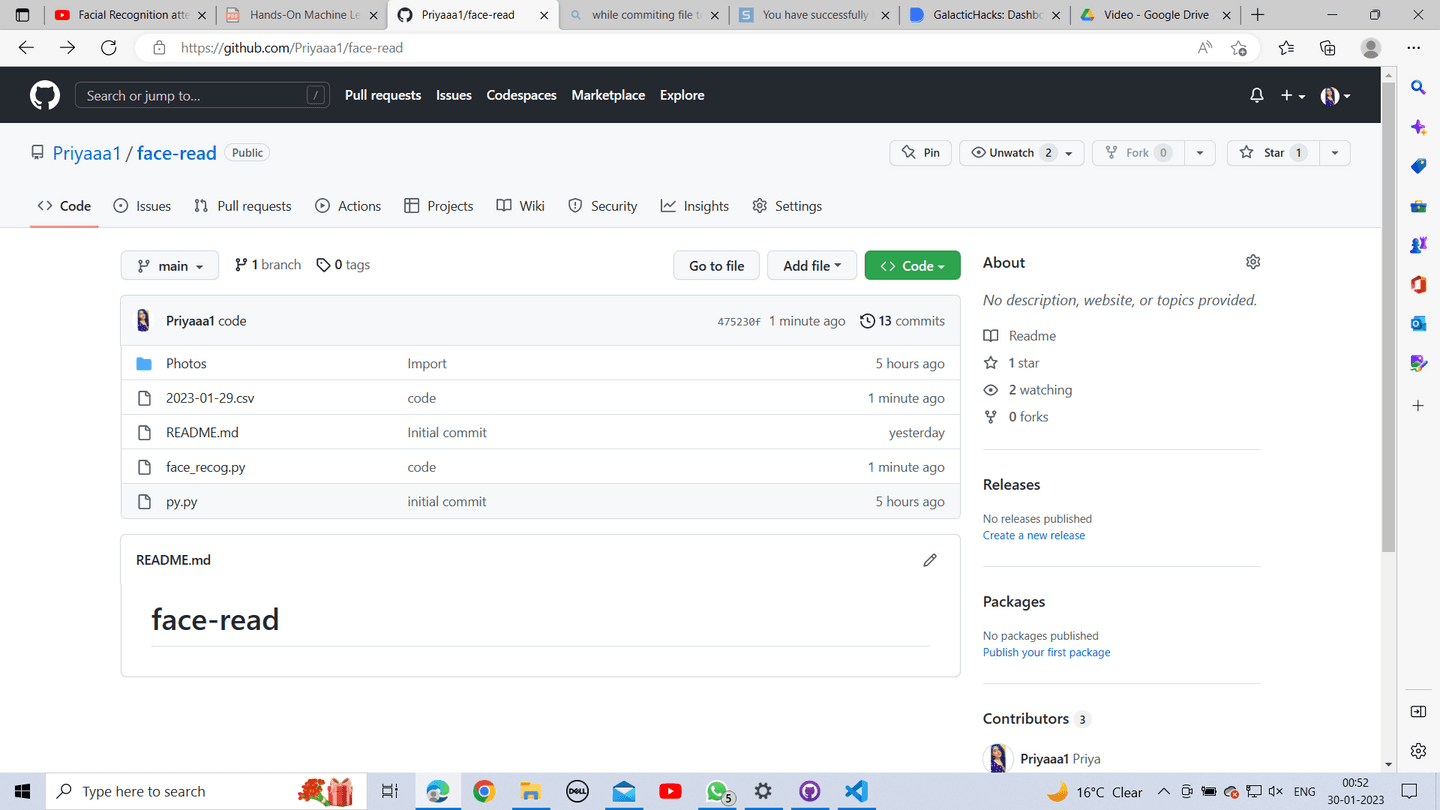
Task: Click the browser refresh button
Action: [109, 48]
